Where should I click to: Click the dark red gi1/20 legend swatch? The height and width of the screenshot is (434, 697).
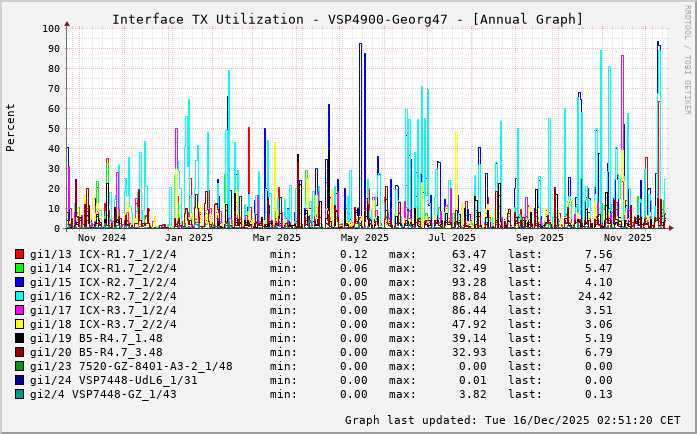pyautogui.click(x=20, y=352)
